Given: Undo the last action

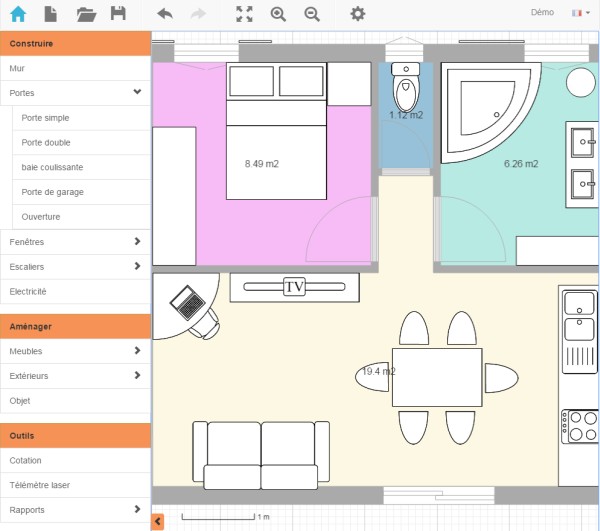Looking at the screenshot, I should pyautogui.click(x=165, y=14).
